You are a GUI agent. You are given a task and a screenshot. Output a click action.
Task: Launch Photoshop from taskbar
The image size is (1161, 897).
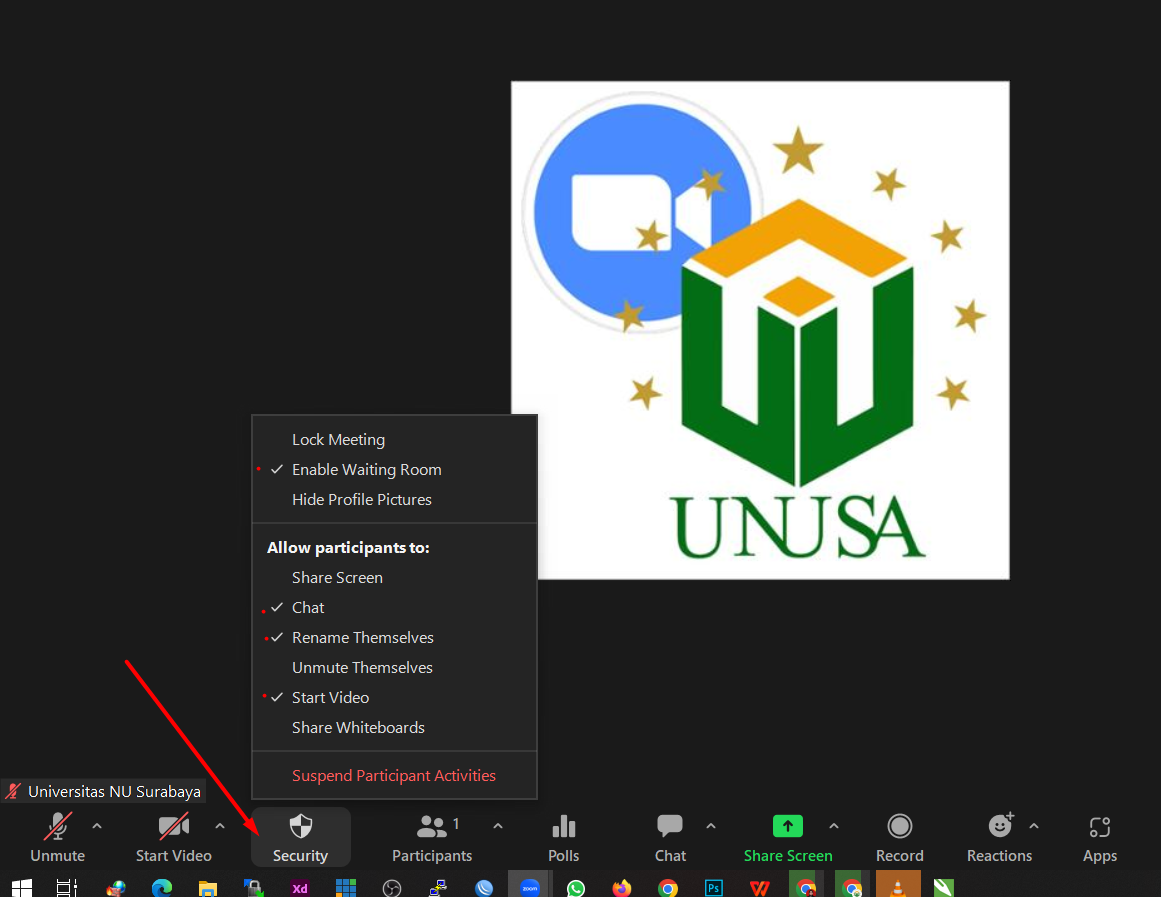[x=714, y=888]
